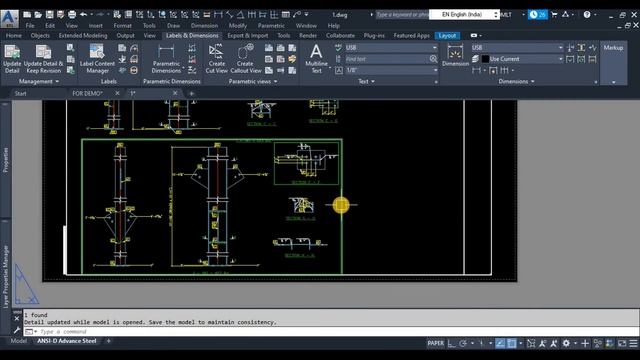Click Create Callout View
This screenshot has height=360, width=640.
point(245,59)
